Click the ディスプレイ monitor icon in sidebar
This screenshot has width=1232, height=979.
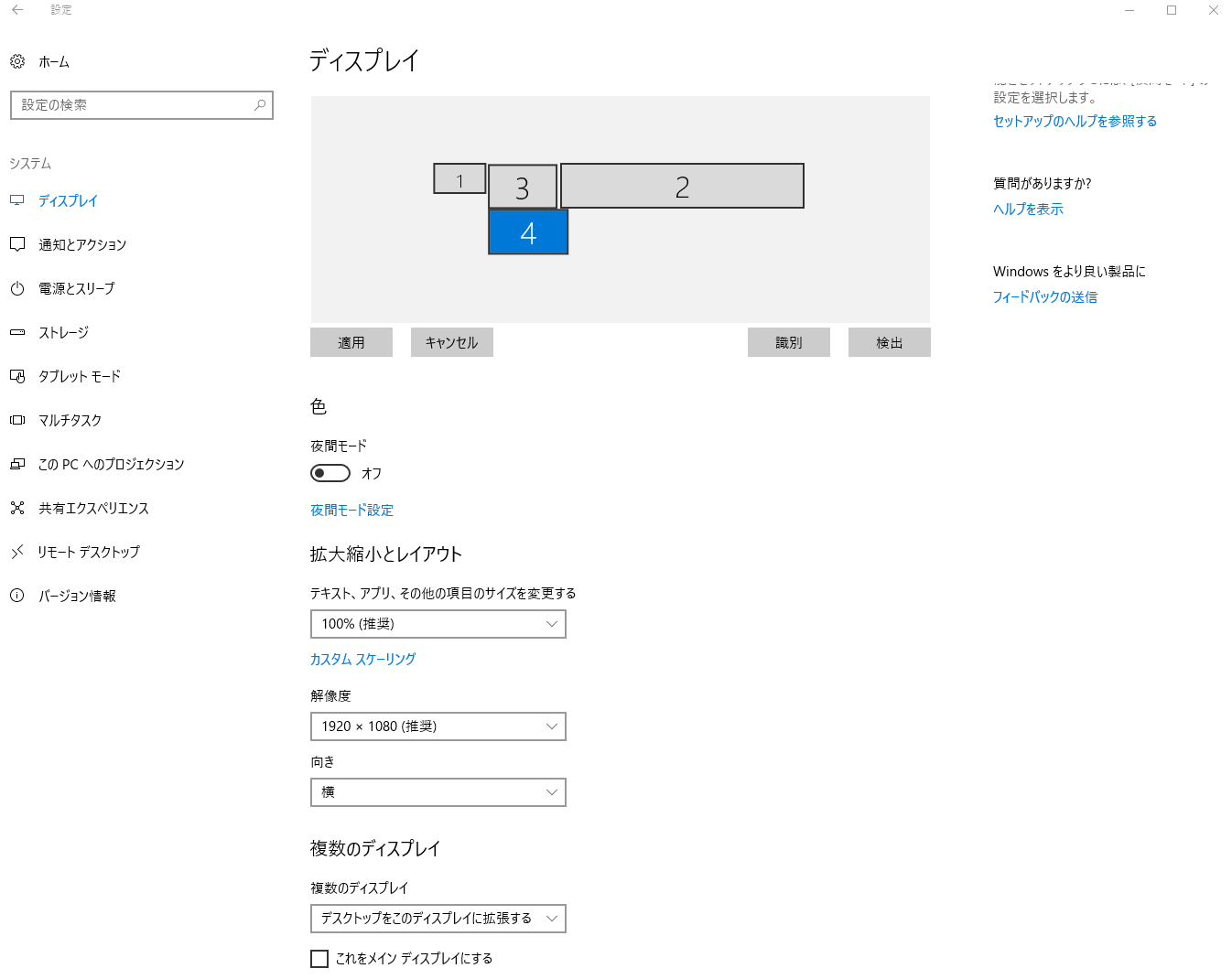17,200
